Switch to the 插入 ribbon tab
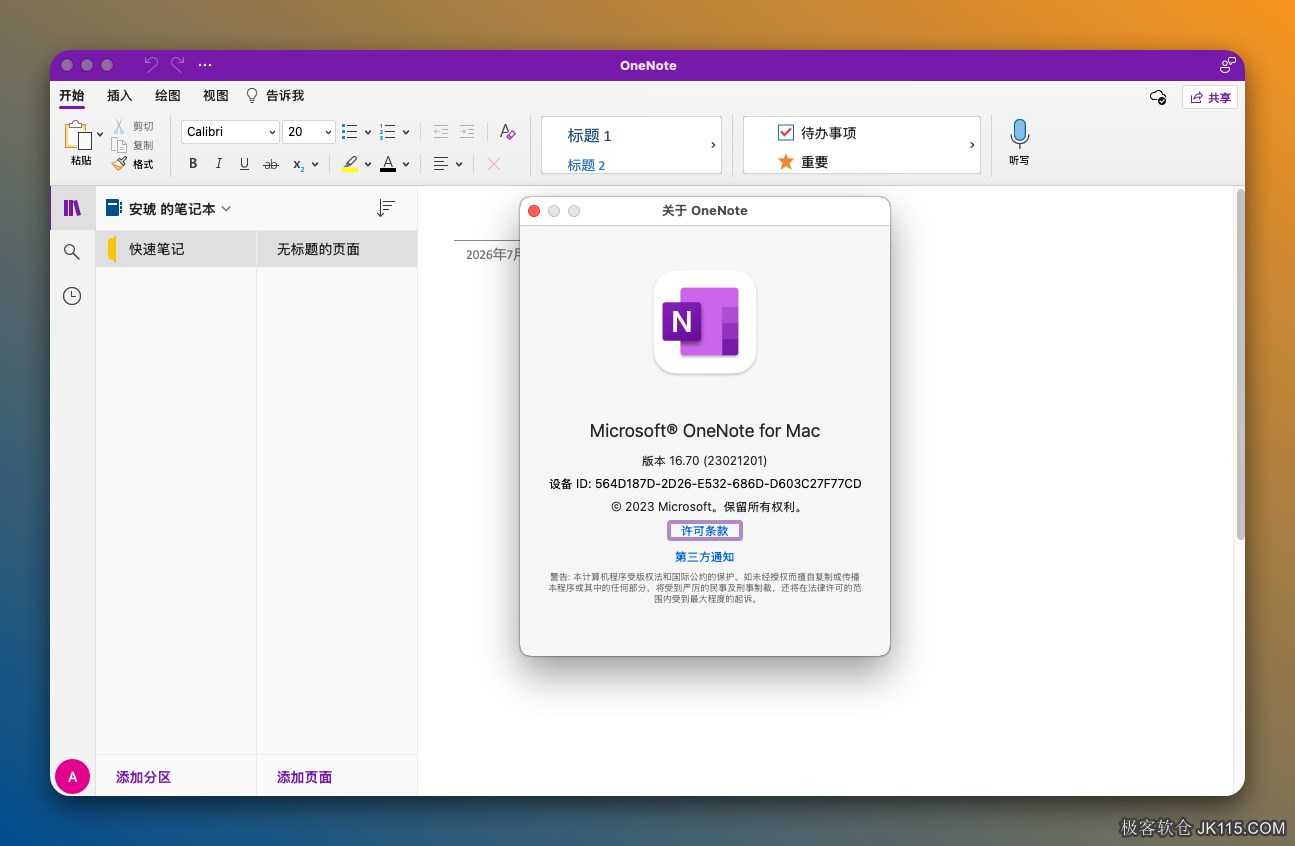This screenshot has width=1295, height=846. click(120, 96)
